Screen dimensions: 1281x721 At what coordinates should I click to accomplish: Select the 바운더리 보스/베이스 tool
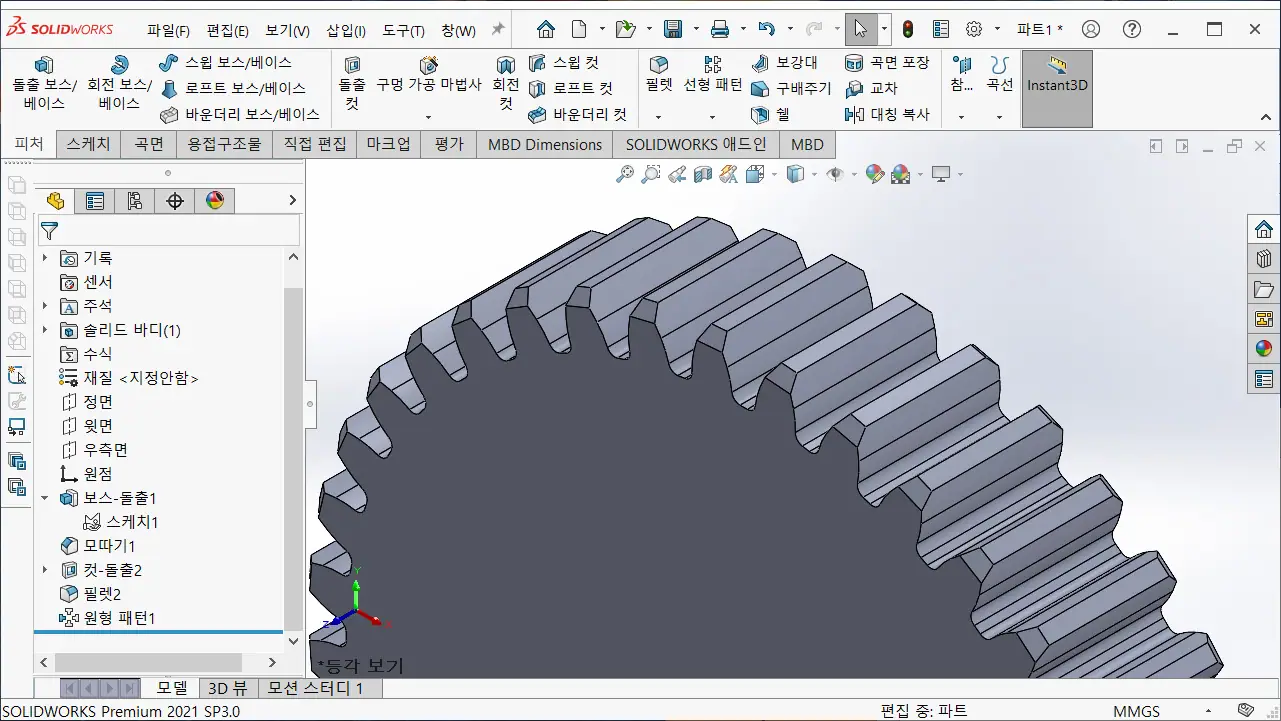click(239, 114)
